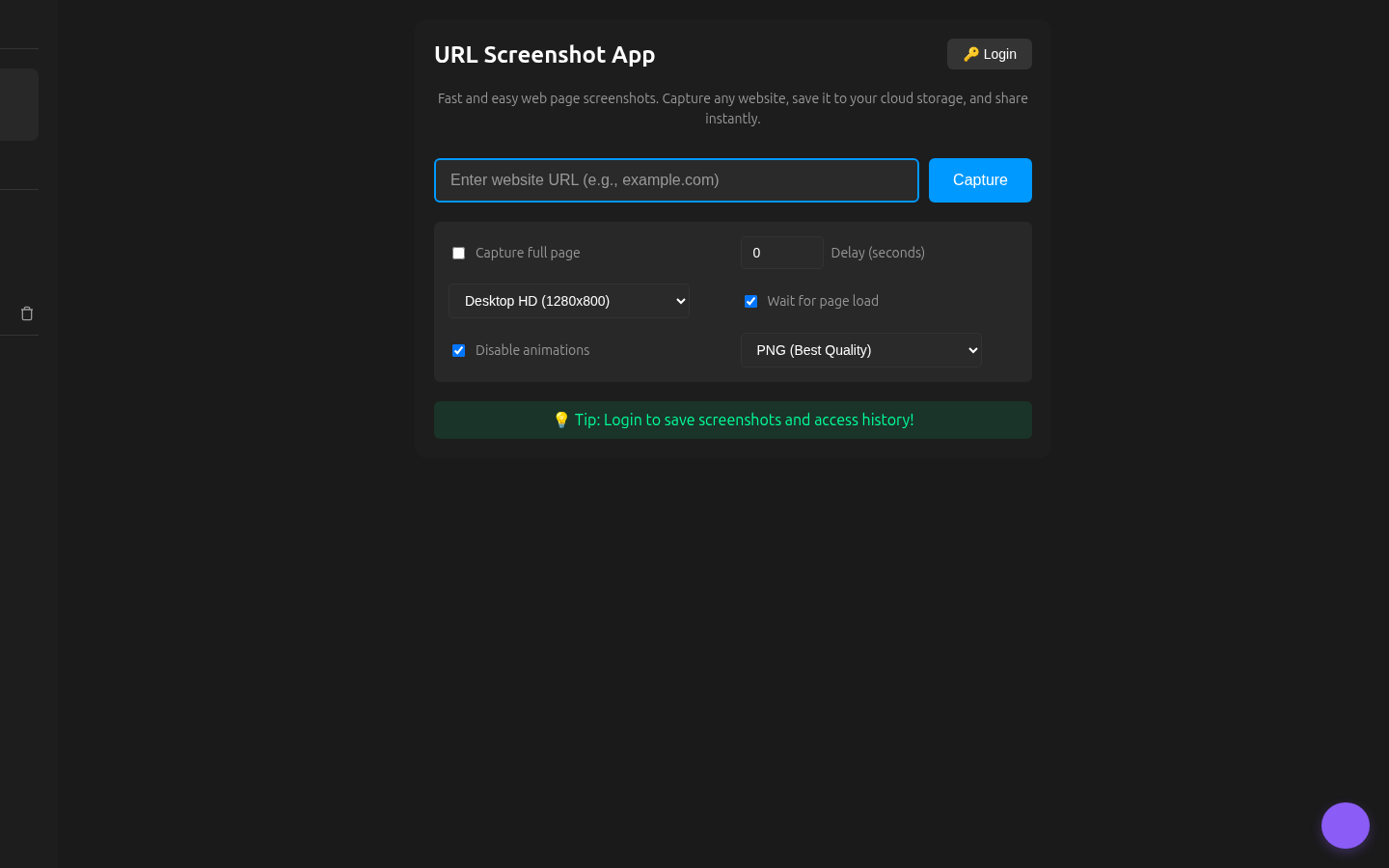Viewport: 1389px width, 868px height.
Task: Click the tip about logging in to save screenshots
Action: pos(733,420)
